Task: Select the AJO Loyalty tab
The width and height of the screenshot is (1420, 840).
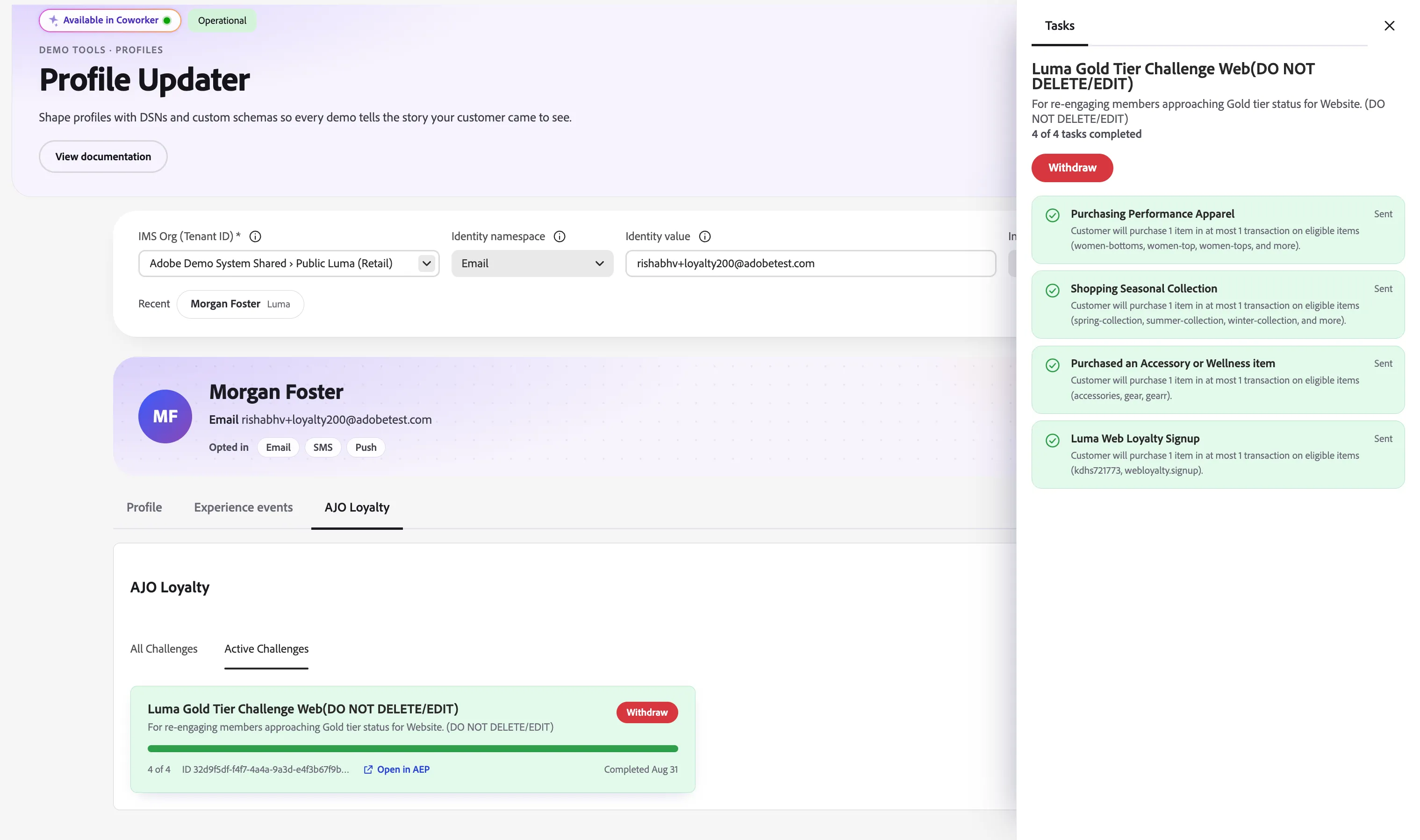Action: [x=357, y=508]
